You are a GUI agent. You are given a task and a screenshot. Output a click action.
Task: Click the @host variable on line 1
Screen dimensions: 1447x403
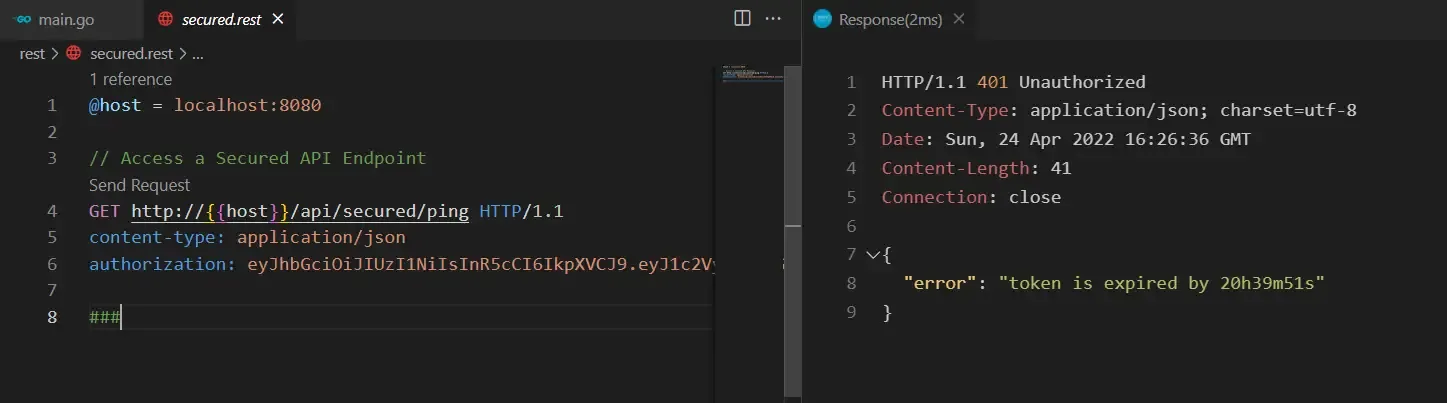click(115, 105)
